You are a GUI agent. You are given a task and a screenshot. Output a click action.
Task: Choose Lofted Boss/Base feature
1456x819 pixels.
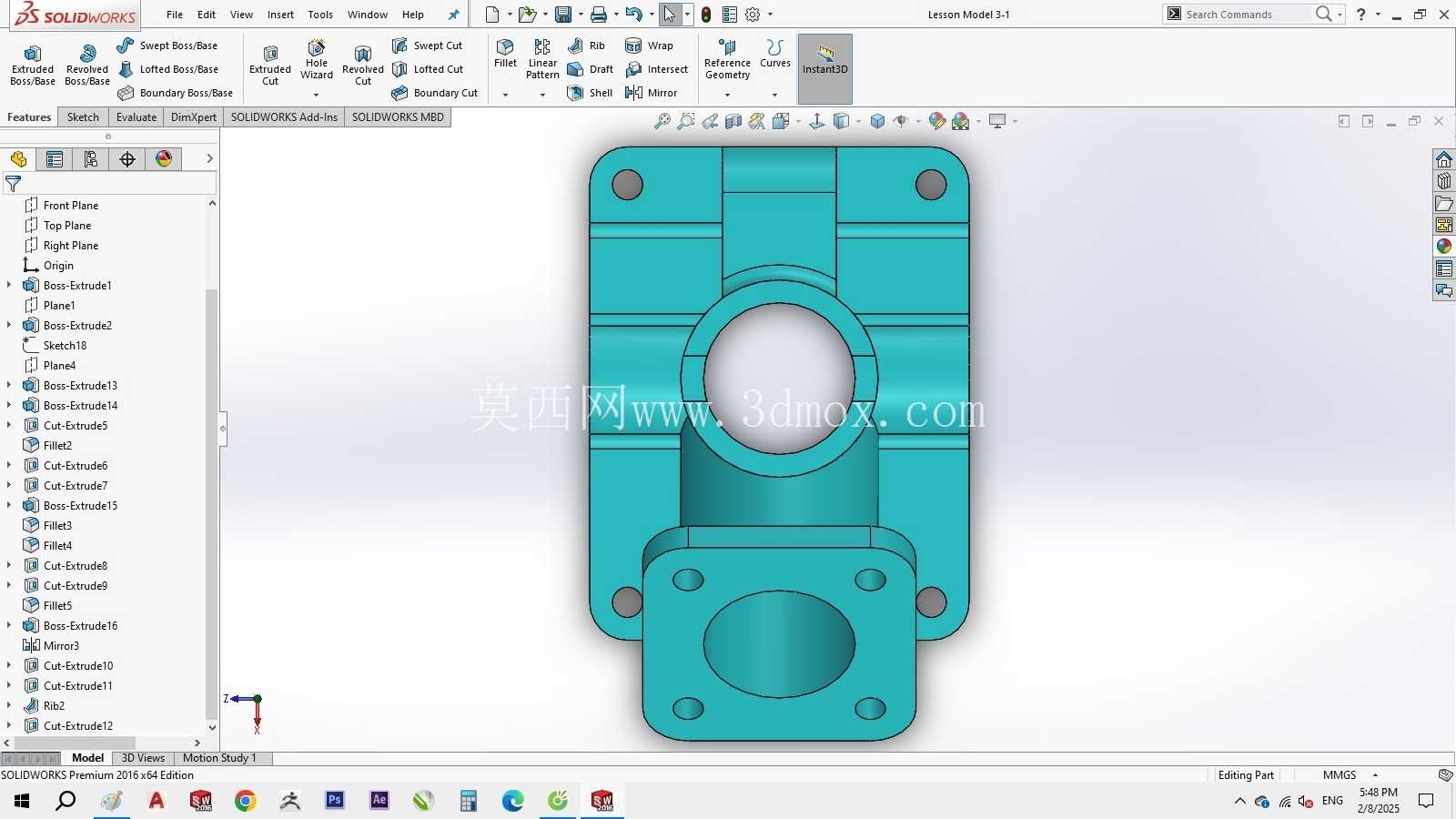point(167,69)
